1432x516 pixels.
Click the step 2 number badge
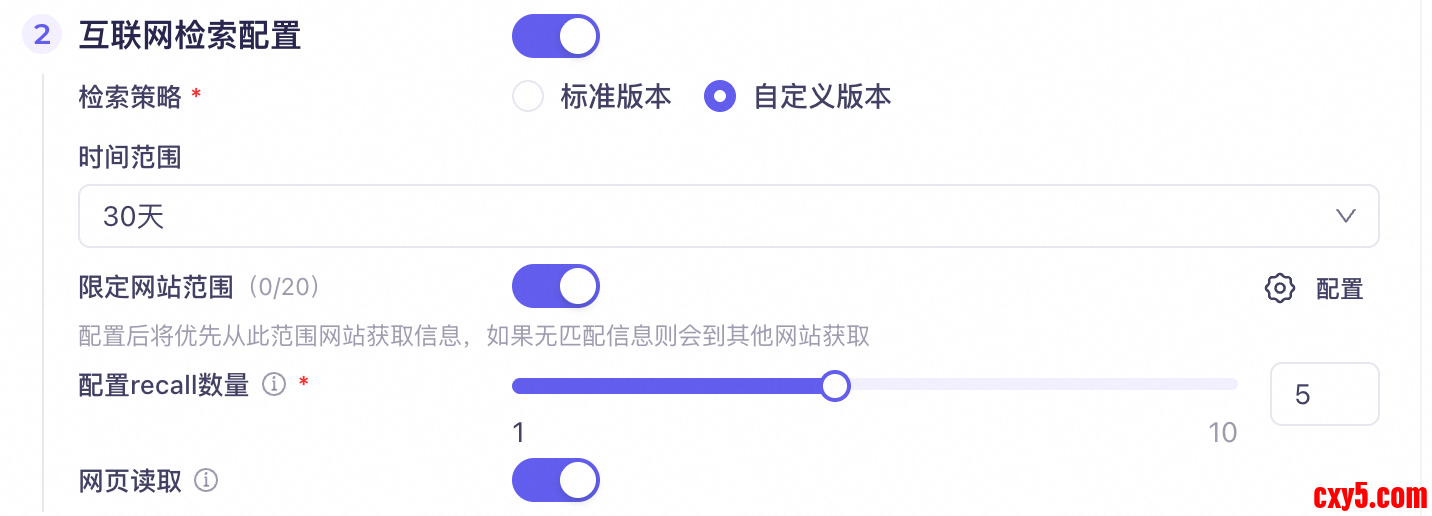tap(42, 35)
